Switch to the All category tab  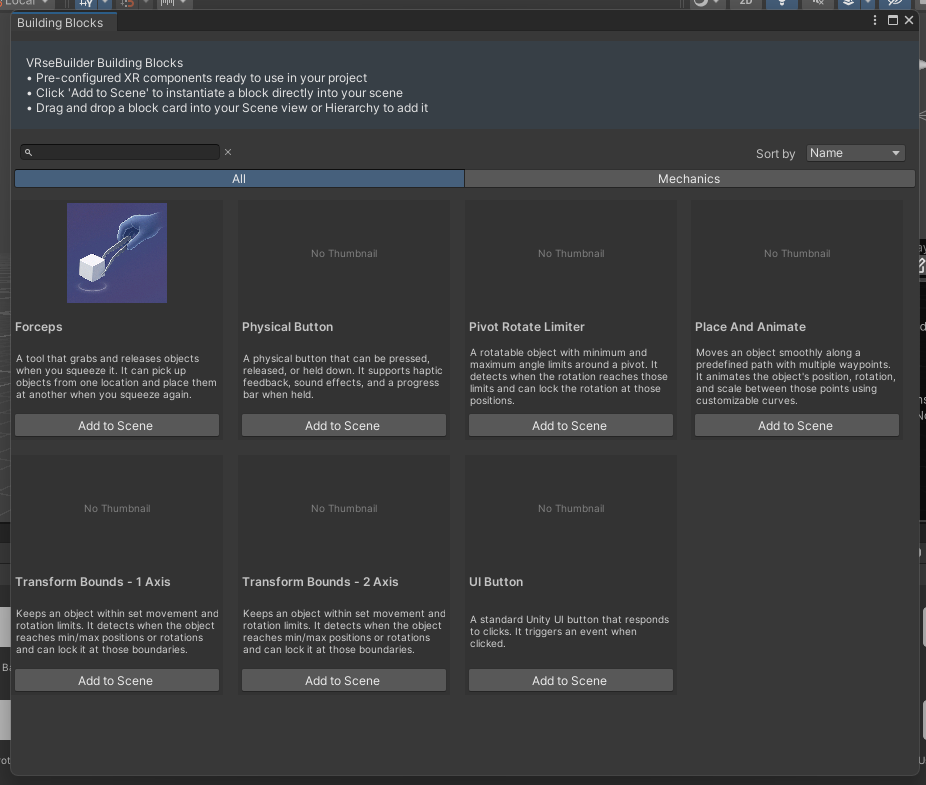click(239, 178)
